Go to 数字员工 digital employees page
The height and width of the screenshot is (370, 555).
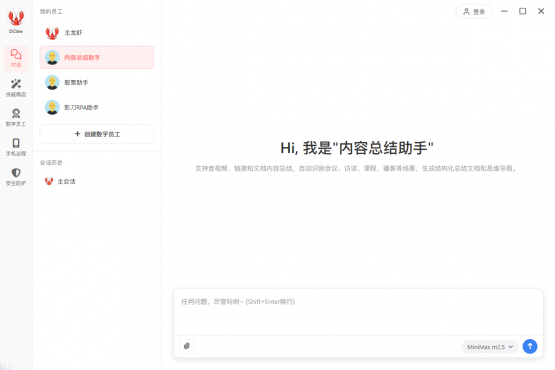pos(16,118)
